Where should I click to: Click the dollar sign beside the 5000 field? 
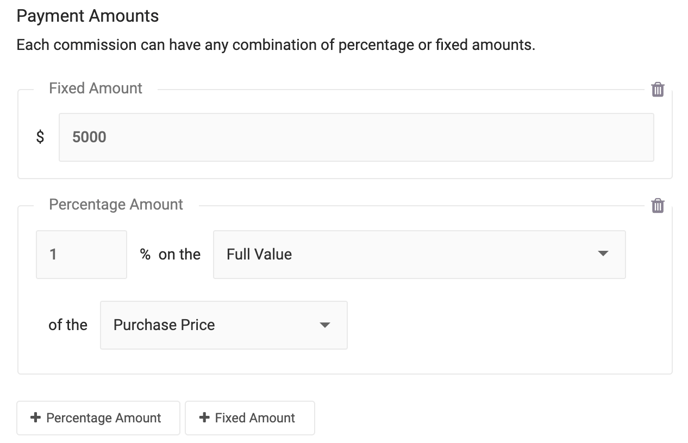coord(40,137)
